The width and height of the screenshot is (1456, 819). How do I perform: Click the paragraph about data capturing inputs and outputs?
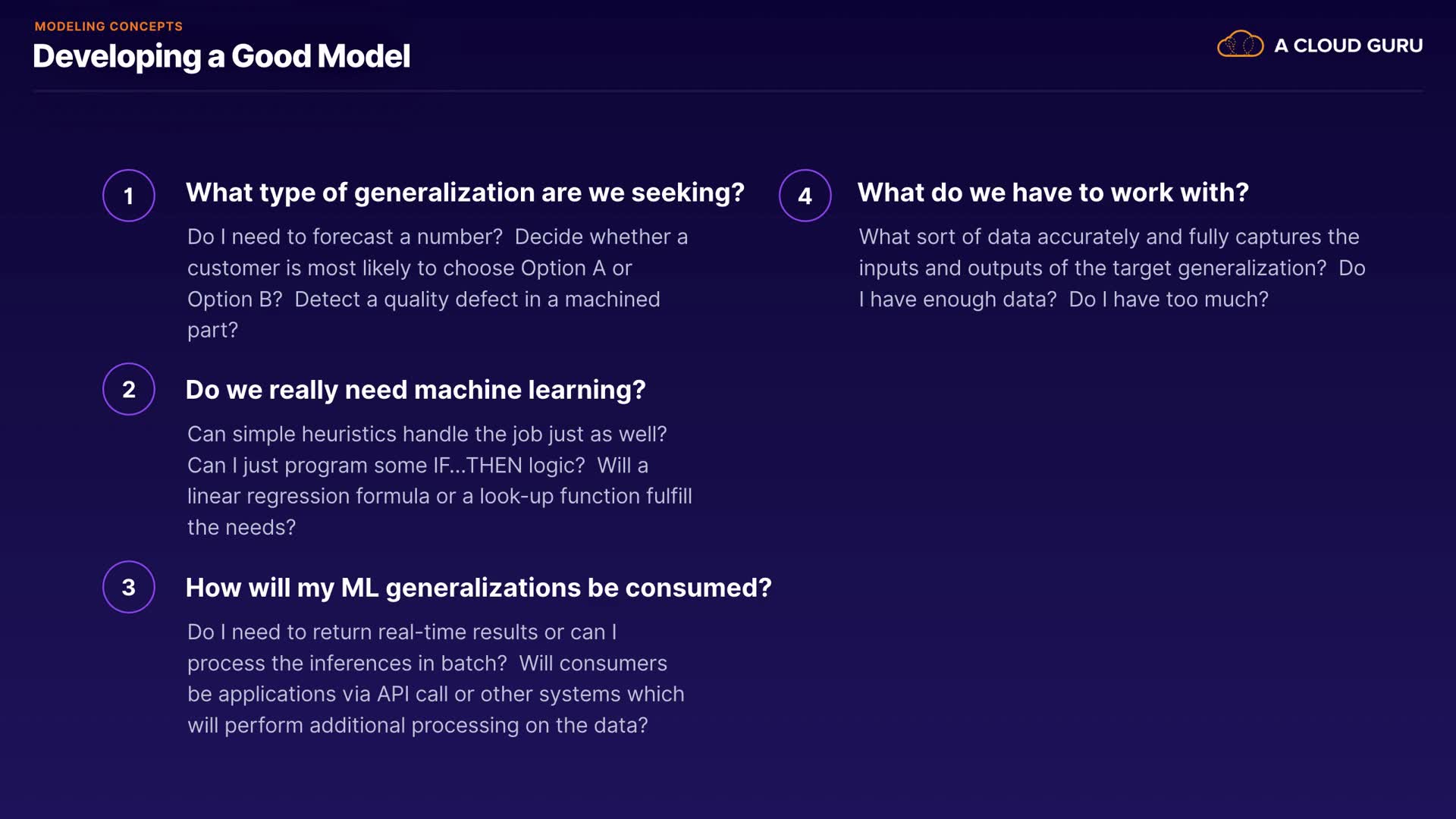click(1111, 268)
